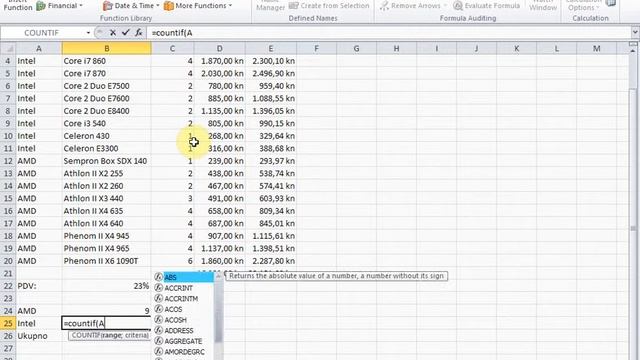Select column B header

point(107,49)
